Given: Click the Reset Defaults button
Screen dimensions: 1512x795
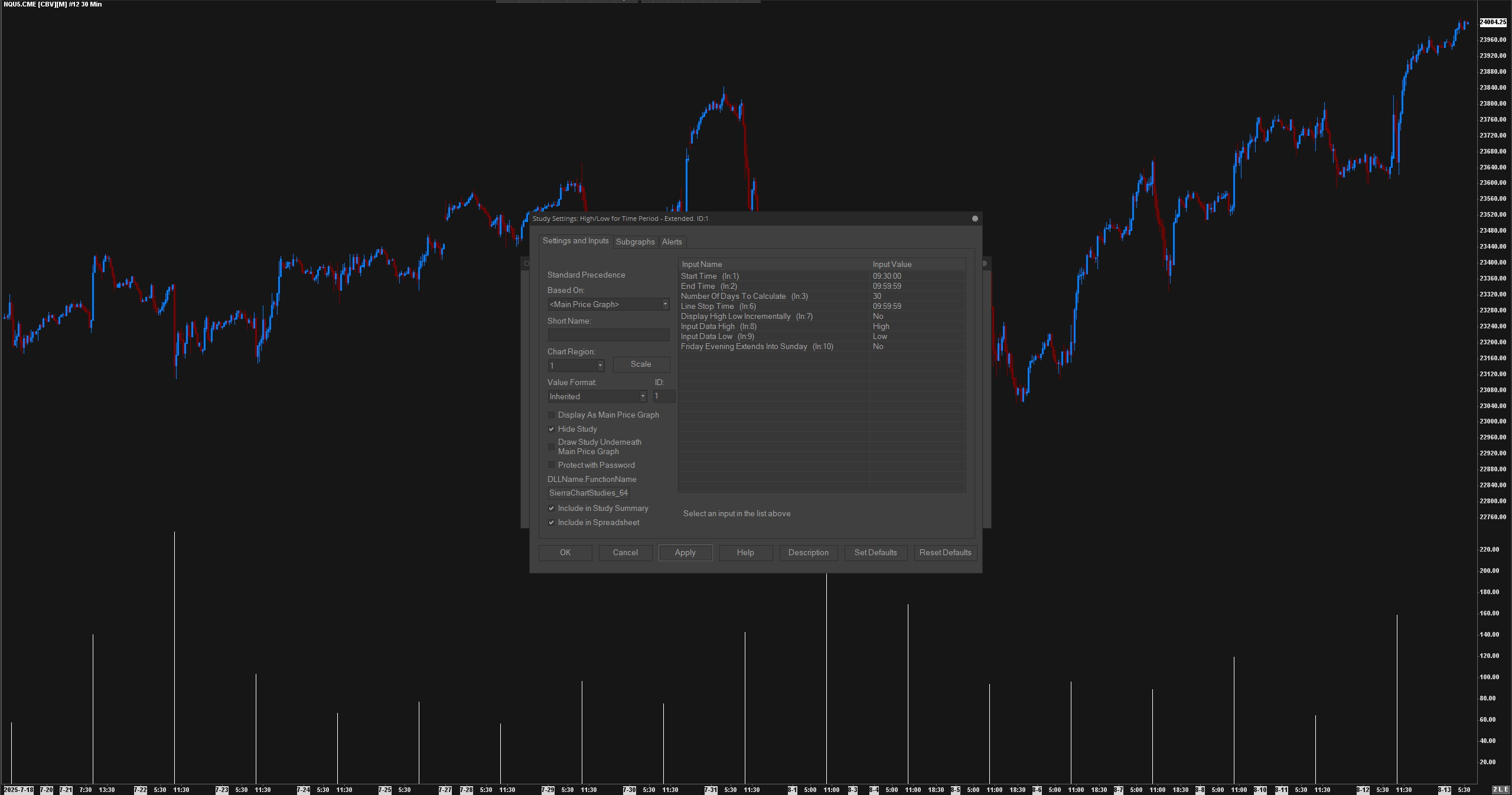Looking at the screenshot, I should coord(945,553).
